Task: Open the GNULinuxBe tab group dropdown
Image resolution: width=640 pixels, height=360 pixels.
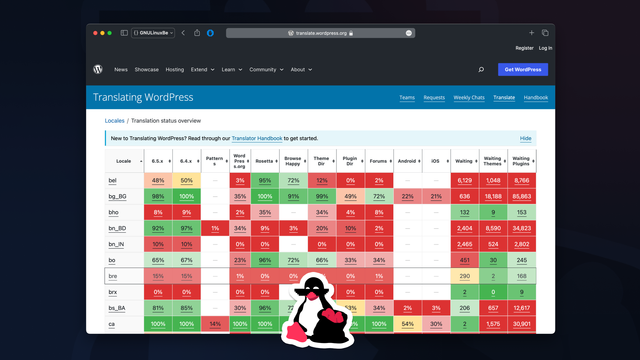Action: coord(153,33)
